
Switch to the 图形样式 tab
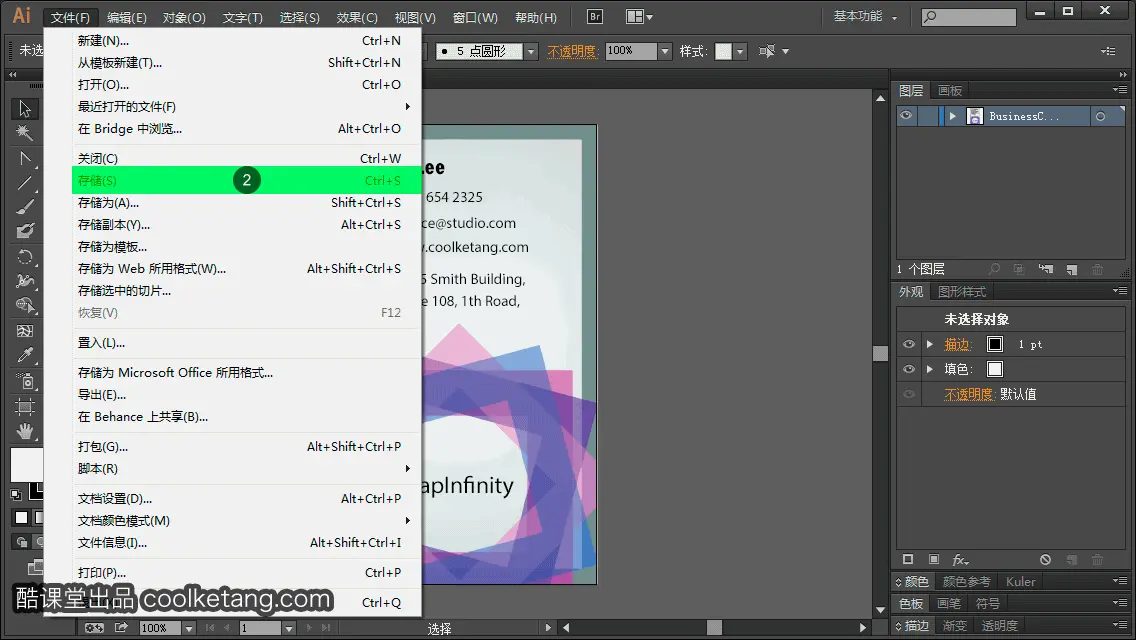pyautogui.click(x=961, y=291)
